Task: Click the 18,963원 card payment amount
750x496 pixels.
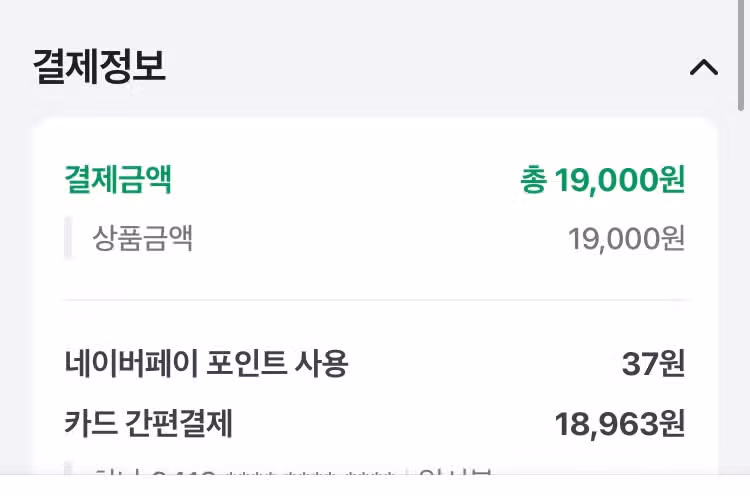Action: coord(620,424)
